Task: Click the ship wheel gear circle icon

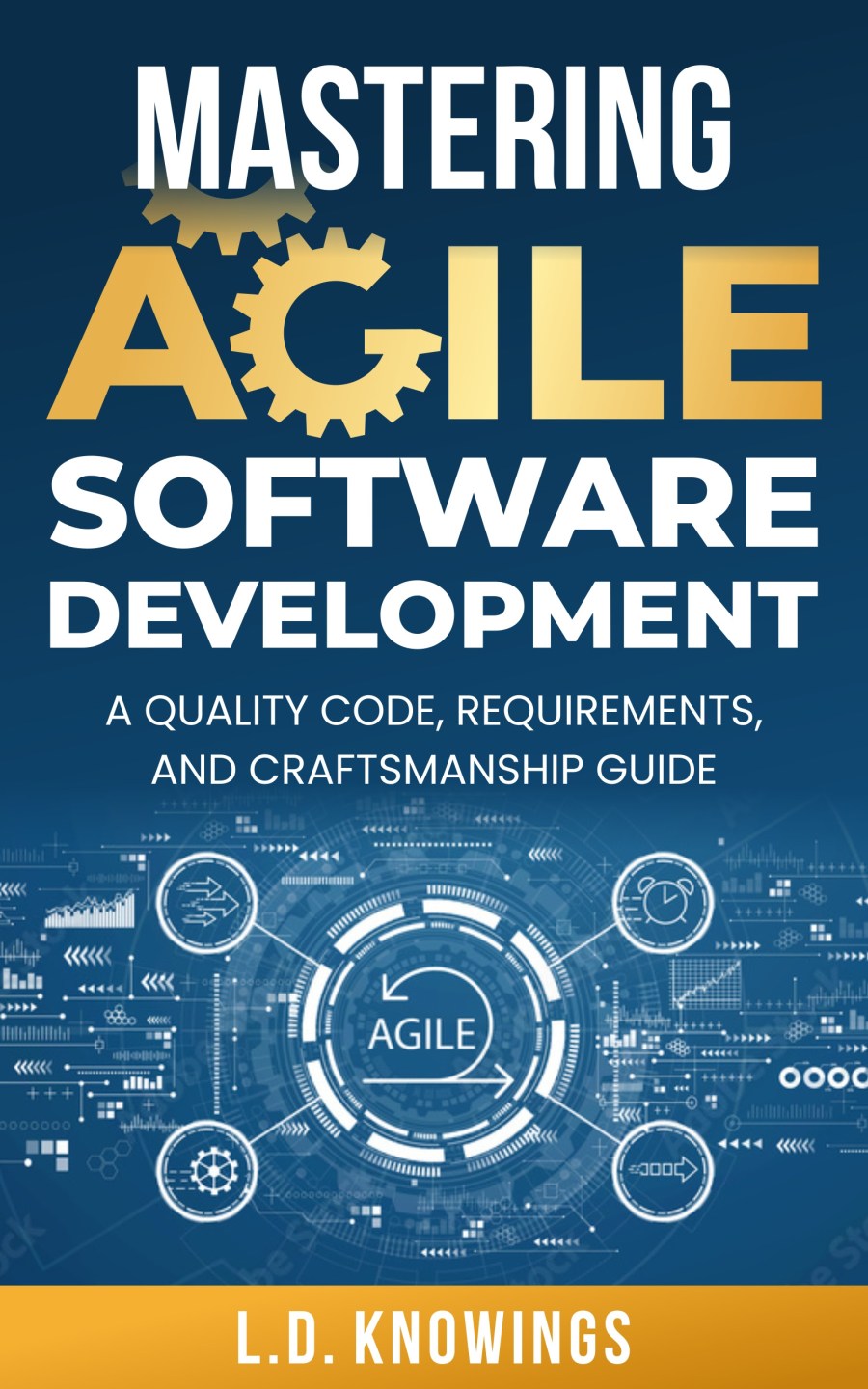Action: 206,1170
